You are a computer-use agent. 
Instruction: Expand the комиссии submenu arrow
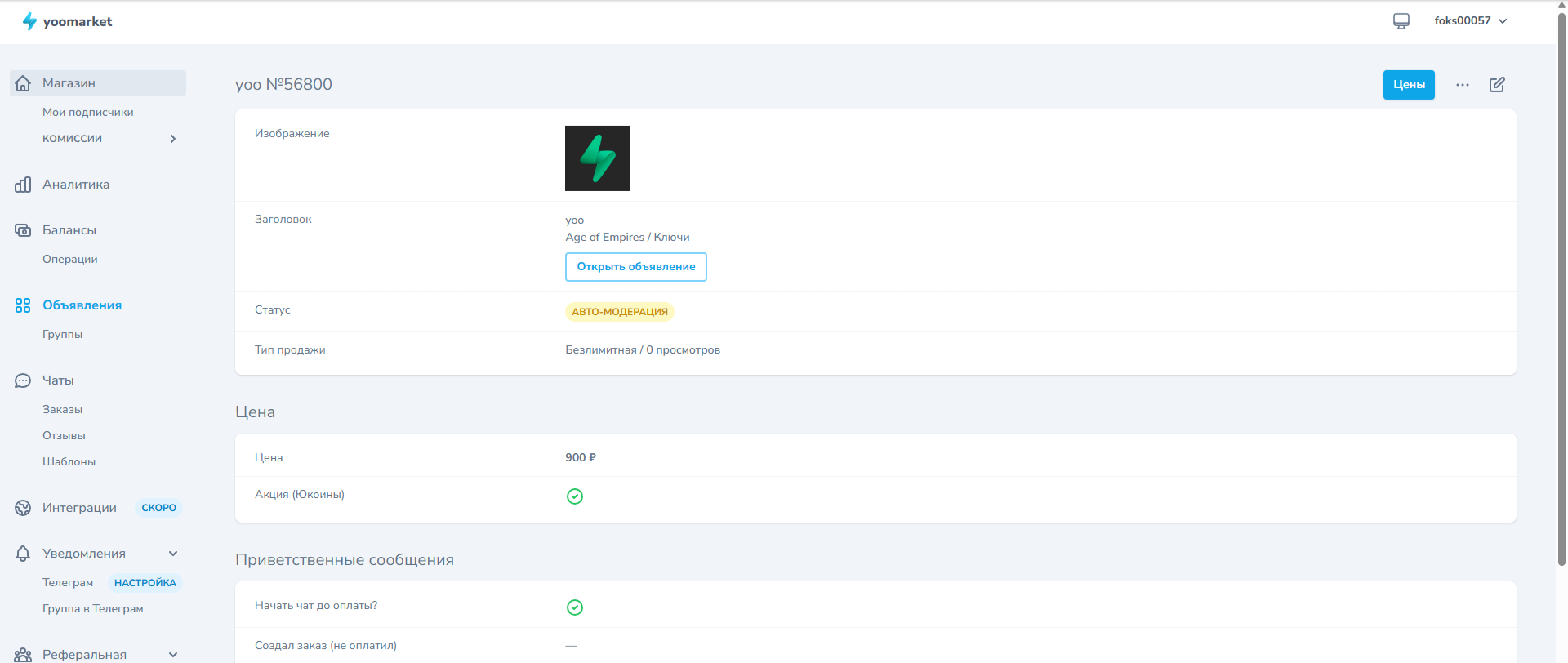point(173,139)
